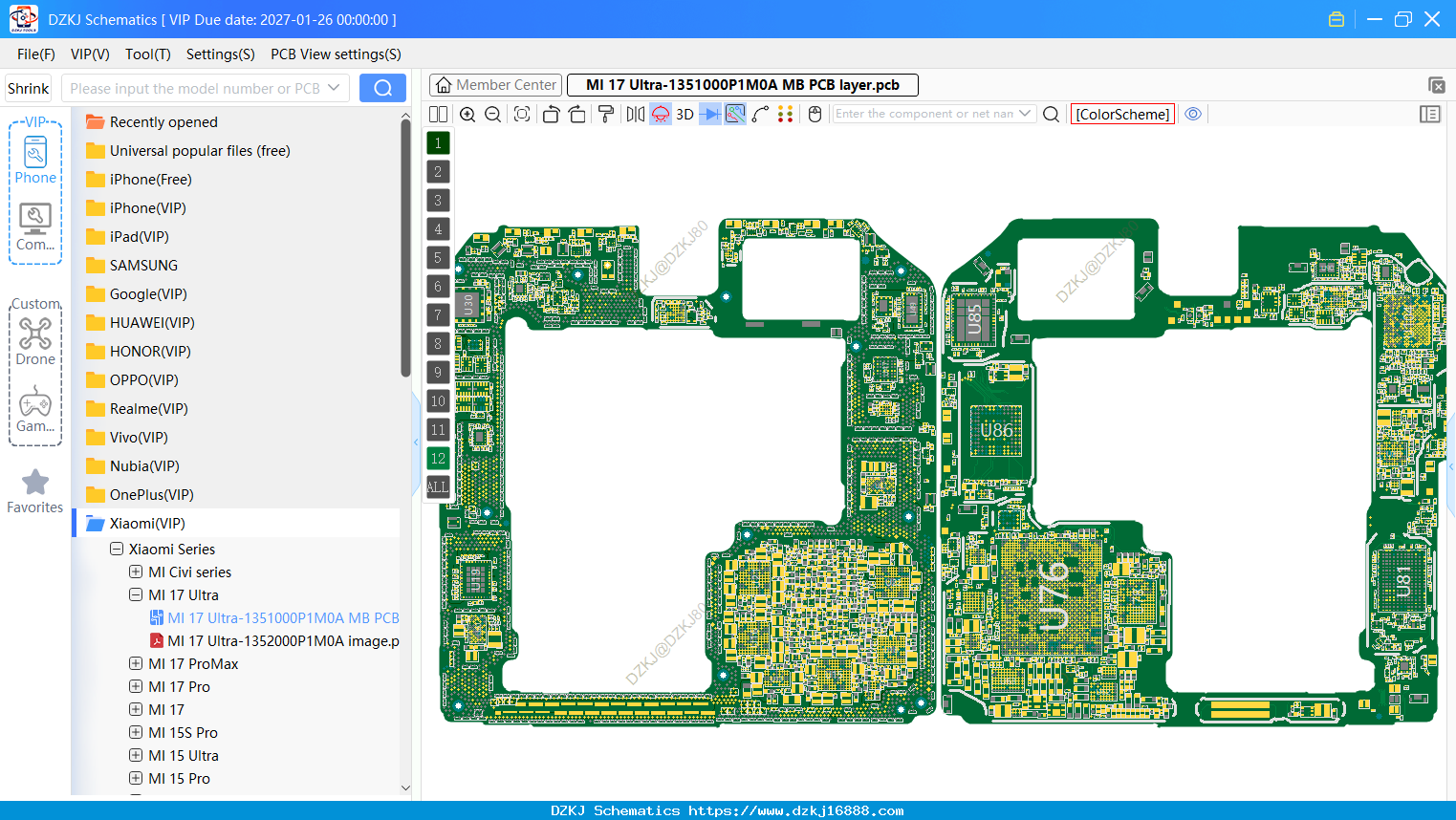Image resolution: width=1456 pixels, height=820 pixels.
Task: Open the VIP(V) menu
Action: [x=90, y=54]
